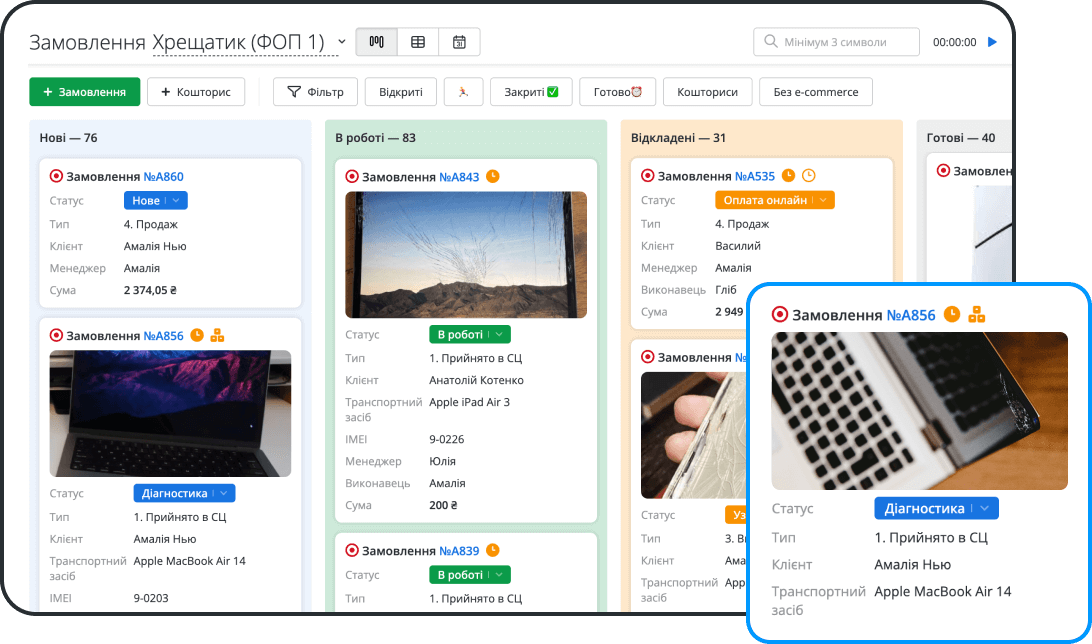
Task: Switch to kanban board view
Action: tap(377, 42)
